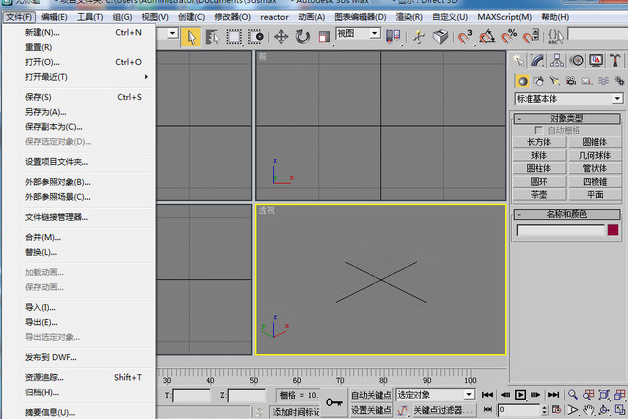628x419 pixels.
Task: Click the current frame number field
Action: coord(519,410)
